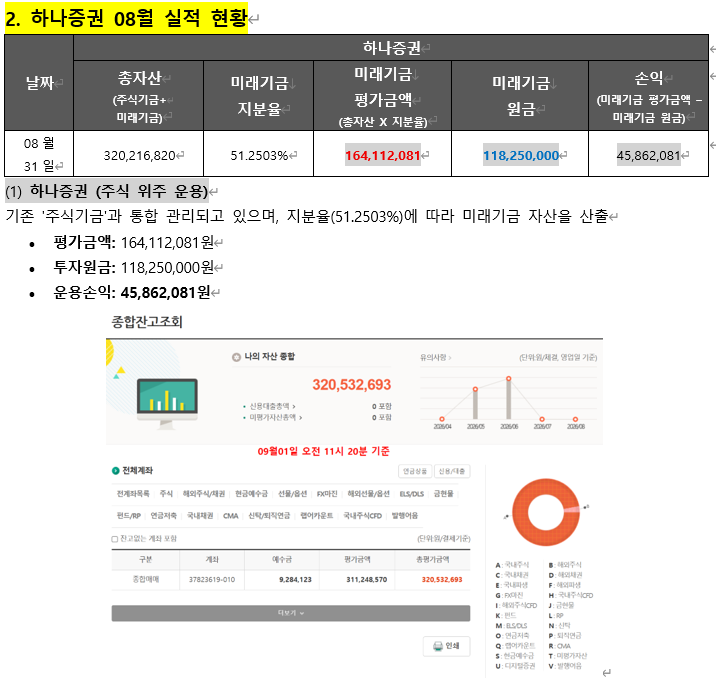716x679 pixels.
Task: Select the 신탁/퇴직연금 tab
Action: coord(269,516)
